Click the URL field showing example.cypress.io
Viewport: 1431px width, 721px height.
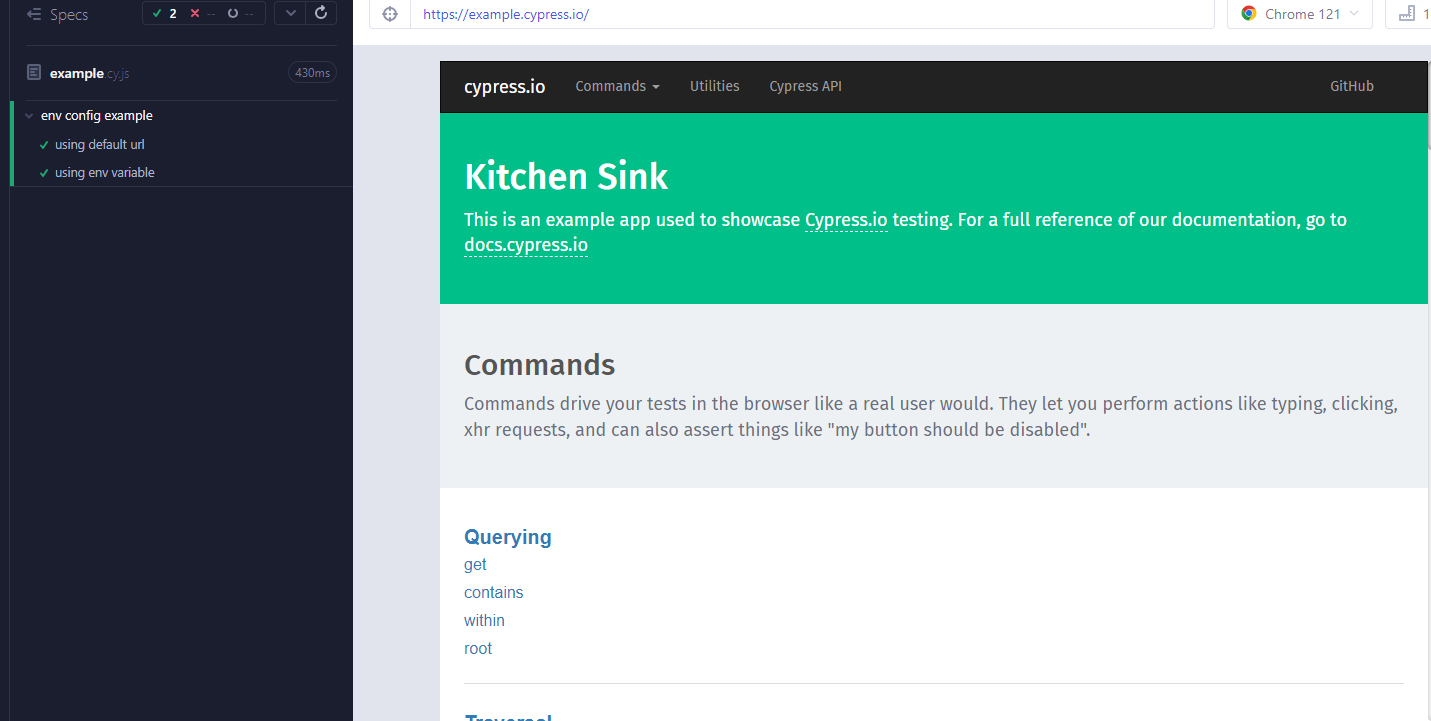tap(812, 14)
